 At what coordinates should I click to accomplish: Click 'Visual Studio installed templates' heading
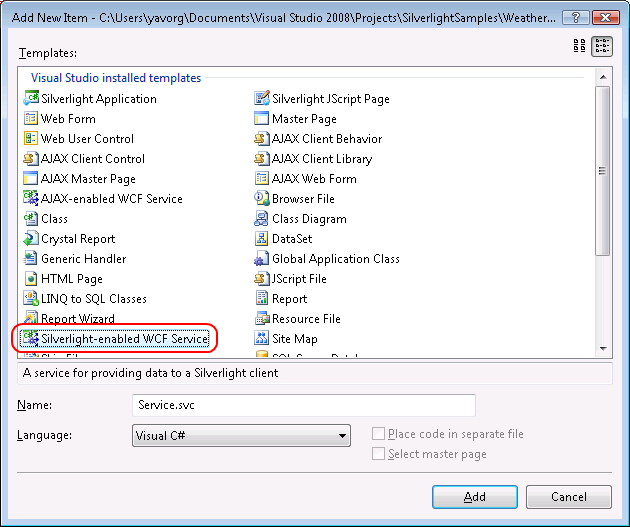tap(116, 78)
